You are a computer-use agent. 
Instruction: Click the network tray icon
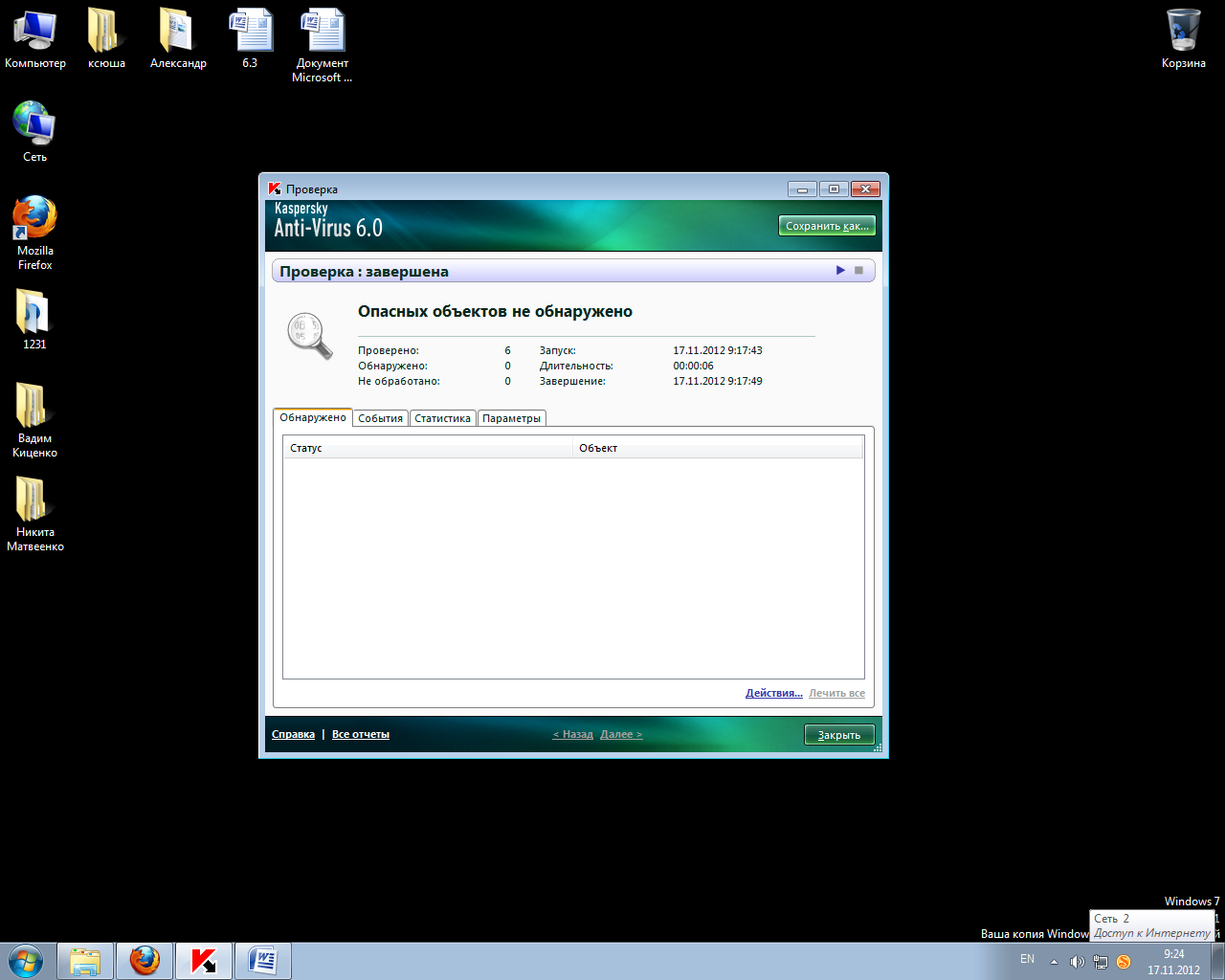coord(1101,962)
